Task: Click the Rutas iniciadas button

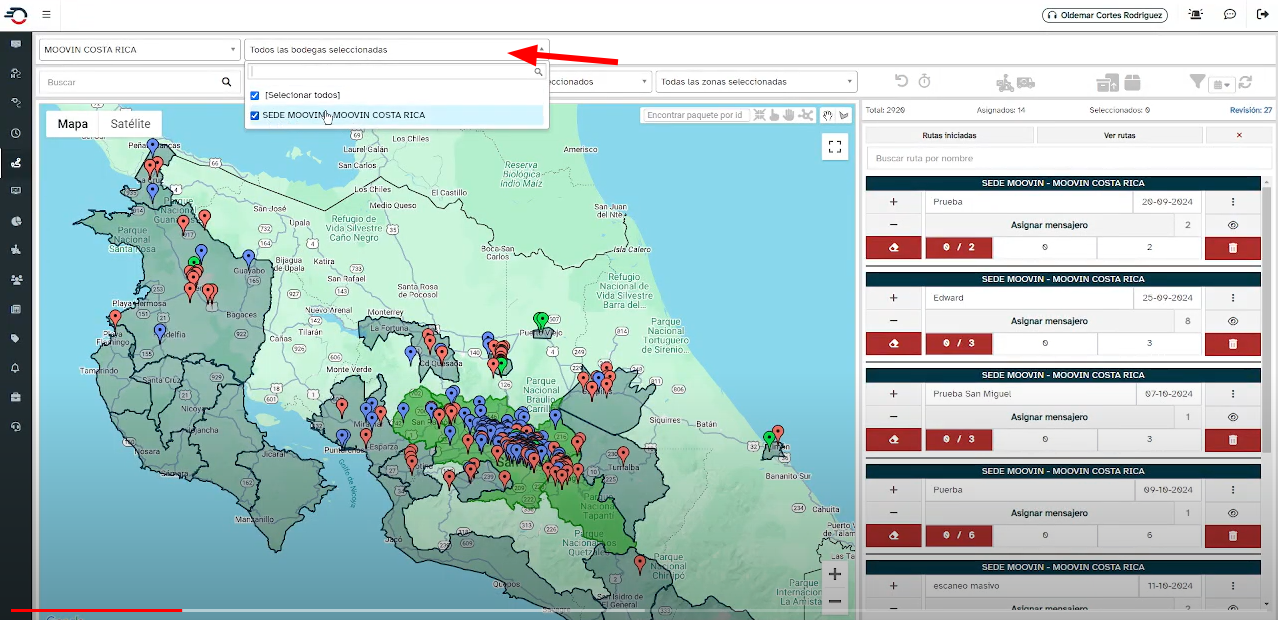Action: [949, 135]
